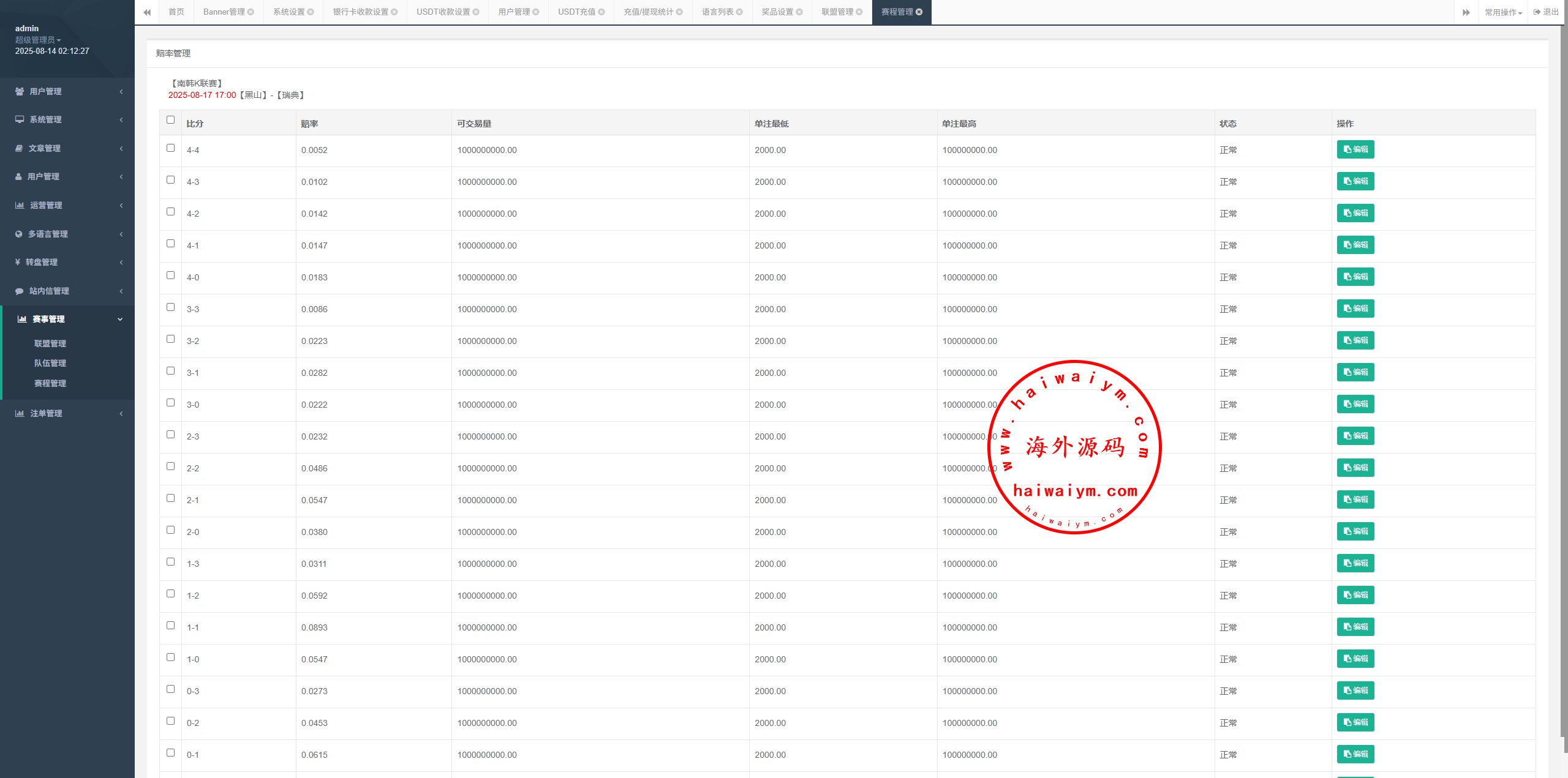Expand the 超级管理员 user dropdown
Image resolution: width=1568 pixels, height=778 pixels.
[x=38, y=40]
